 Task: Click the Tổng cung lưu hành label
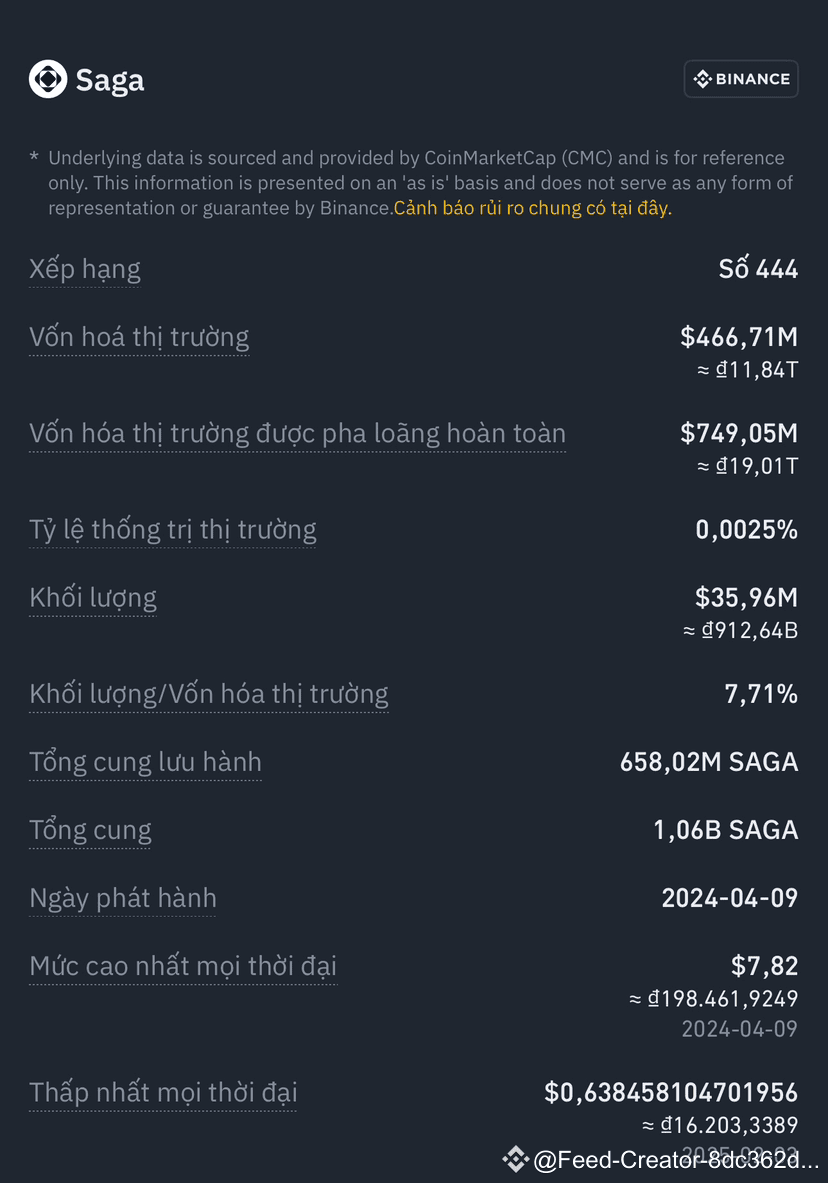[145, 761]
